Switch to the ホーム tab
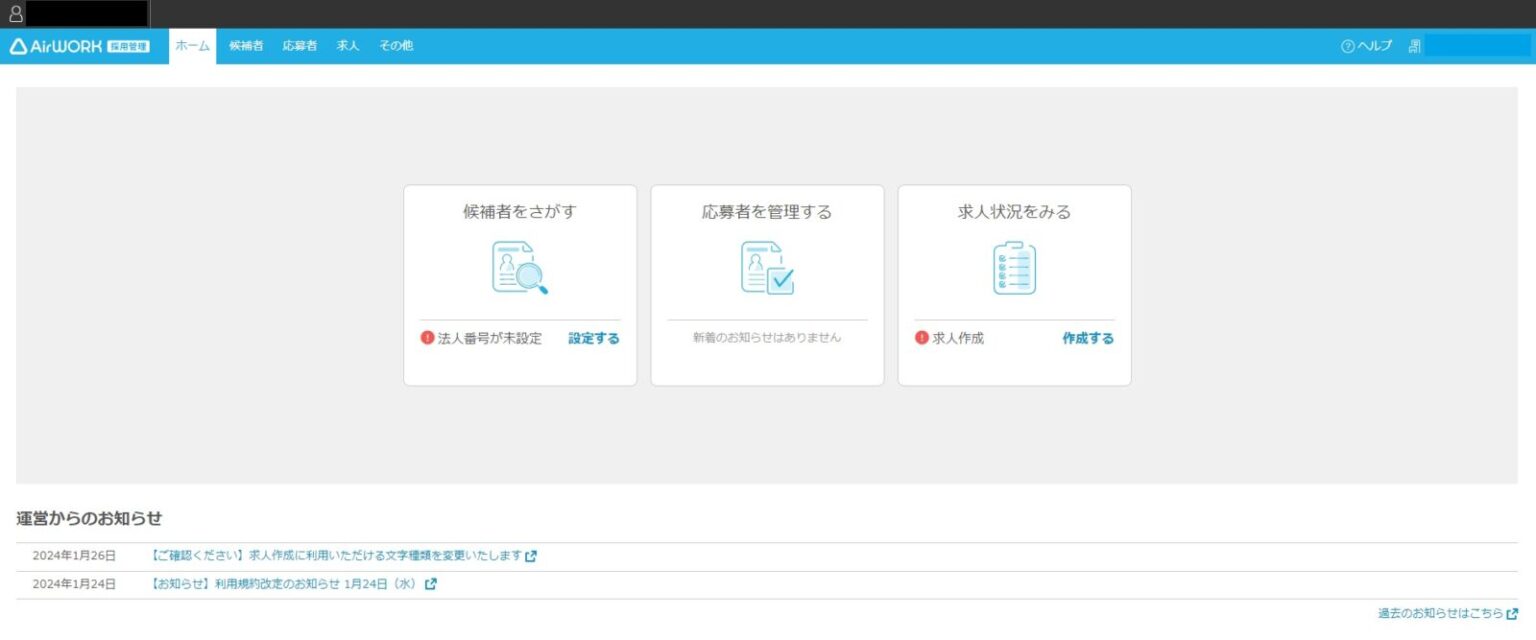The image size is (1536, 640). click(191, 45)
